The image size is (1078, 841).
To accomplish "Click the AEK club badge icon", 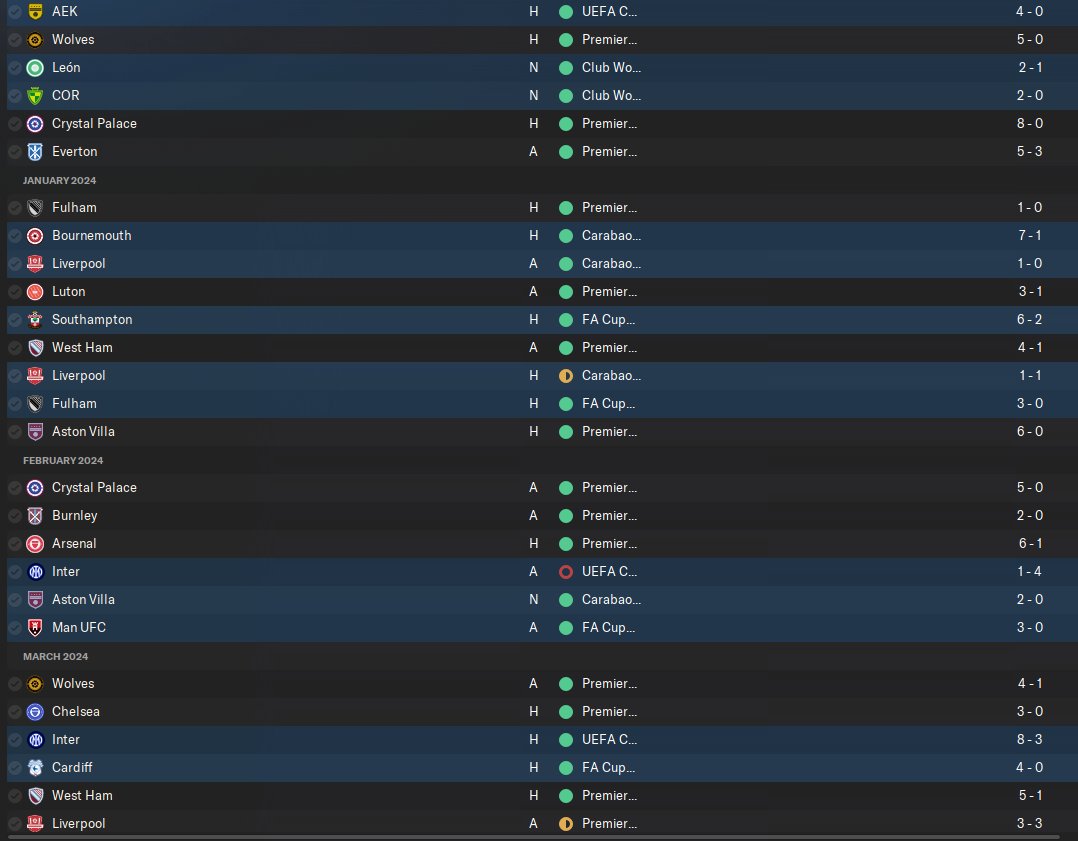I will (35, 12).
